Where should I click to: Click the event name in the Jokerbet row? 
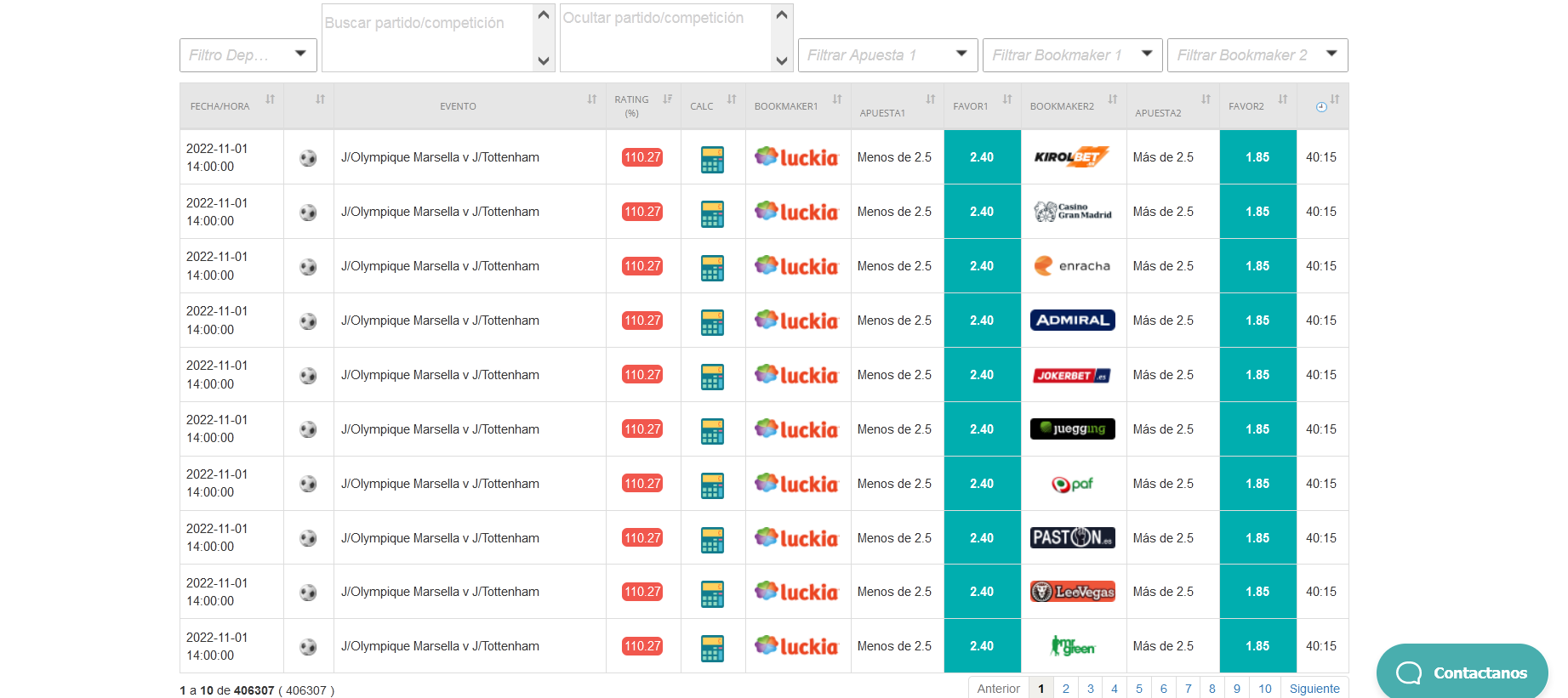coord(440,375)
